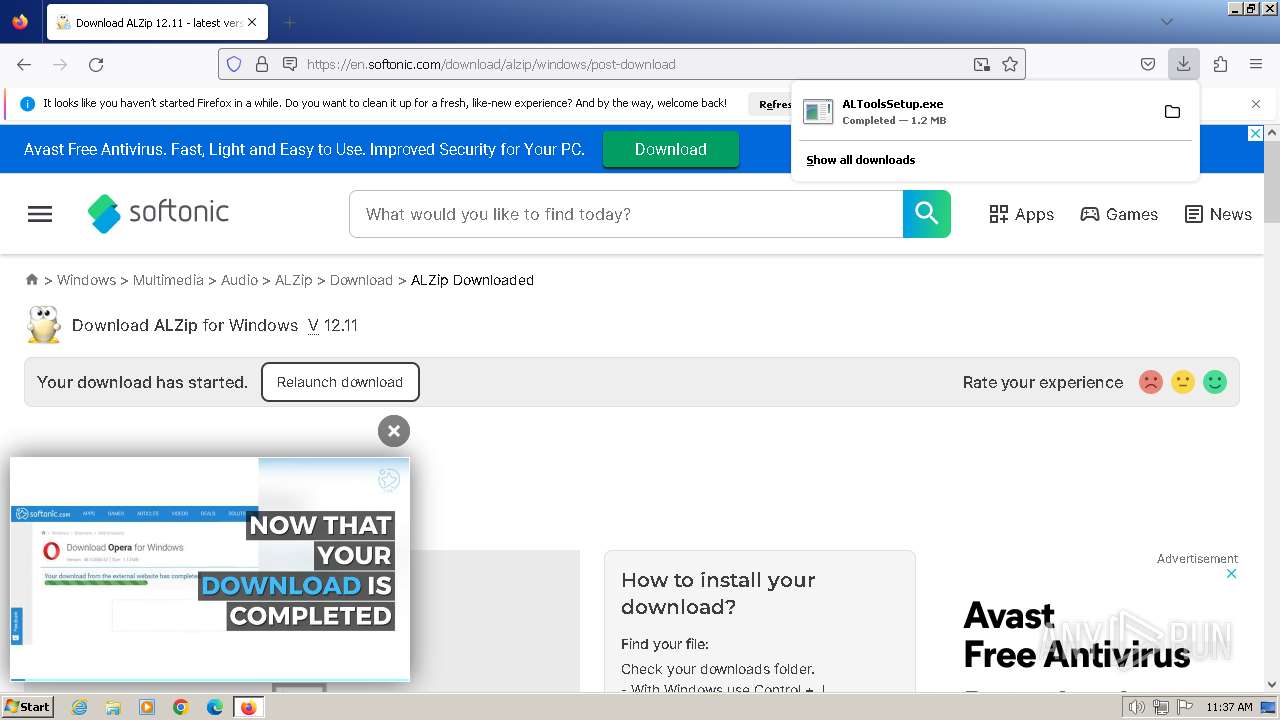Click the green search magnifier button
1280x720 pixels.
tap(927, 214)
